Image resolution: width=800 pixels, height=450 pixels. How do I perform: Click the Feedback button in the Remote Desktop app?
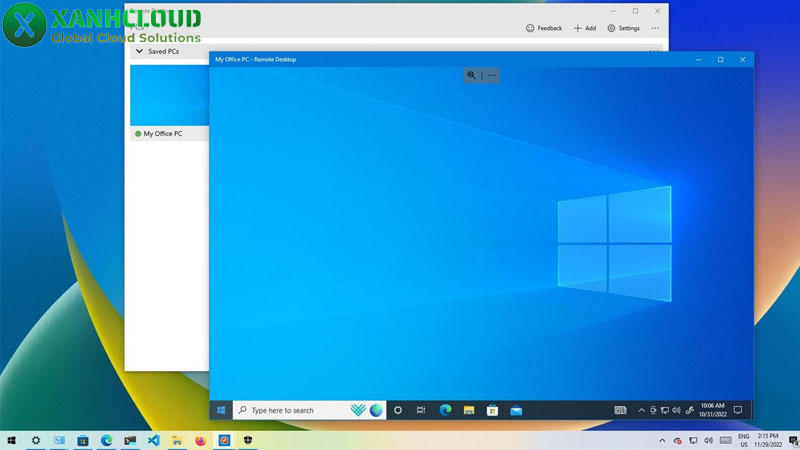544,28
